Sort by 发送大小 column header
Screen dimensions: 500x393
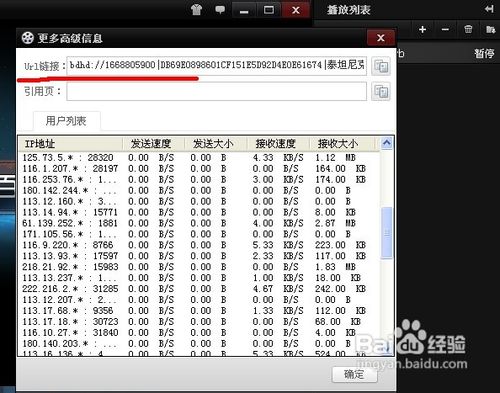[216, 144]
